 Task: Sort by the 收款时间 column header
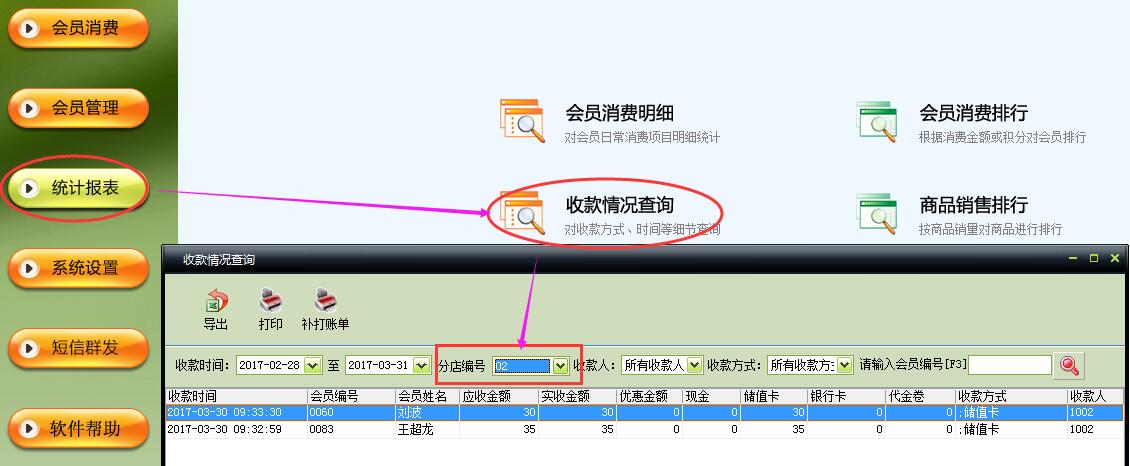click(236, 397)
